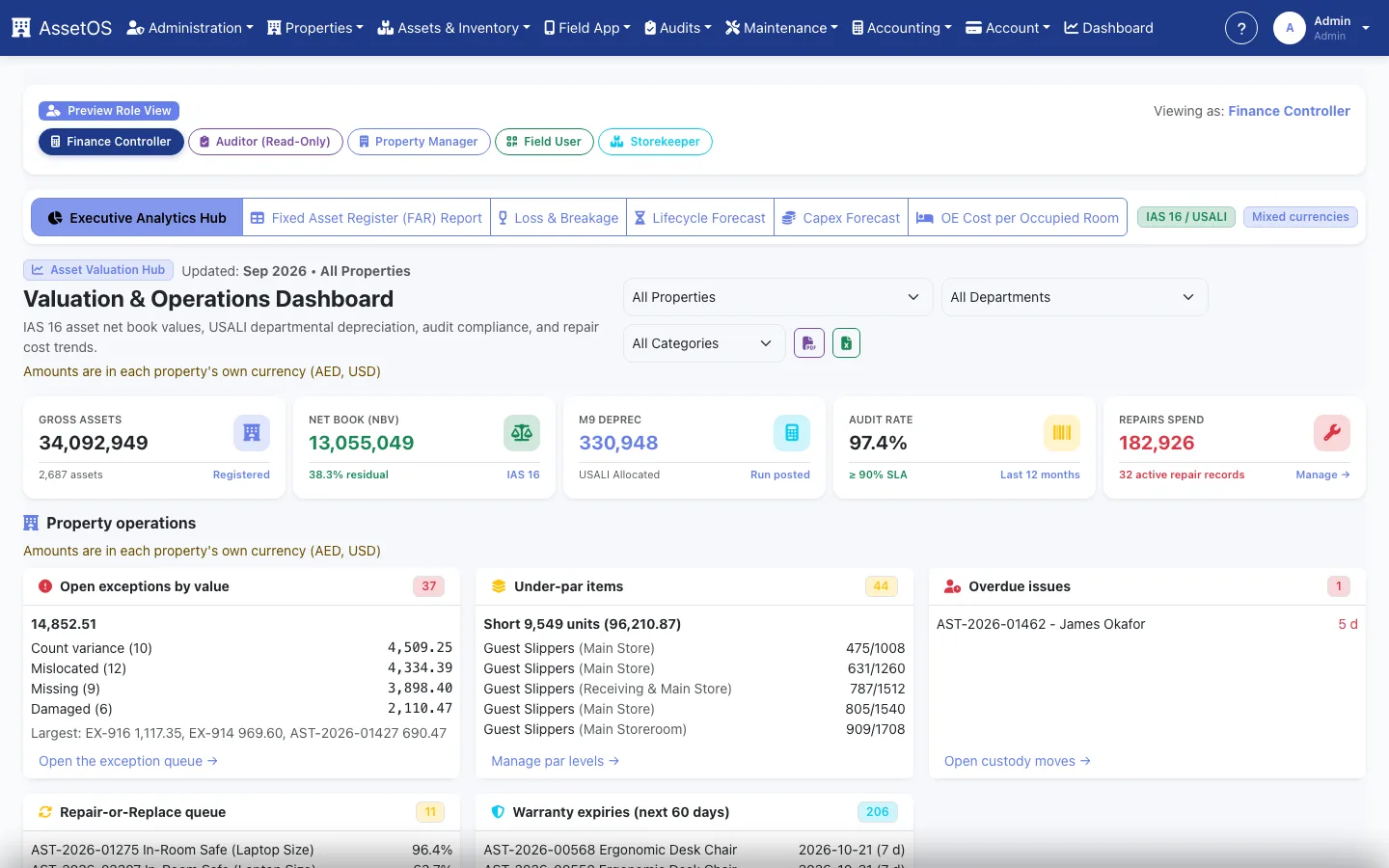Expand the Maintenance menu
This screenshot has width=1389, height=868.
[x=781, y=28]
